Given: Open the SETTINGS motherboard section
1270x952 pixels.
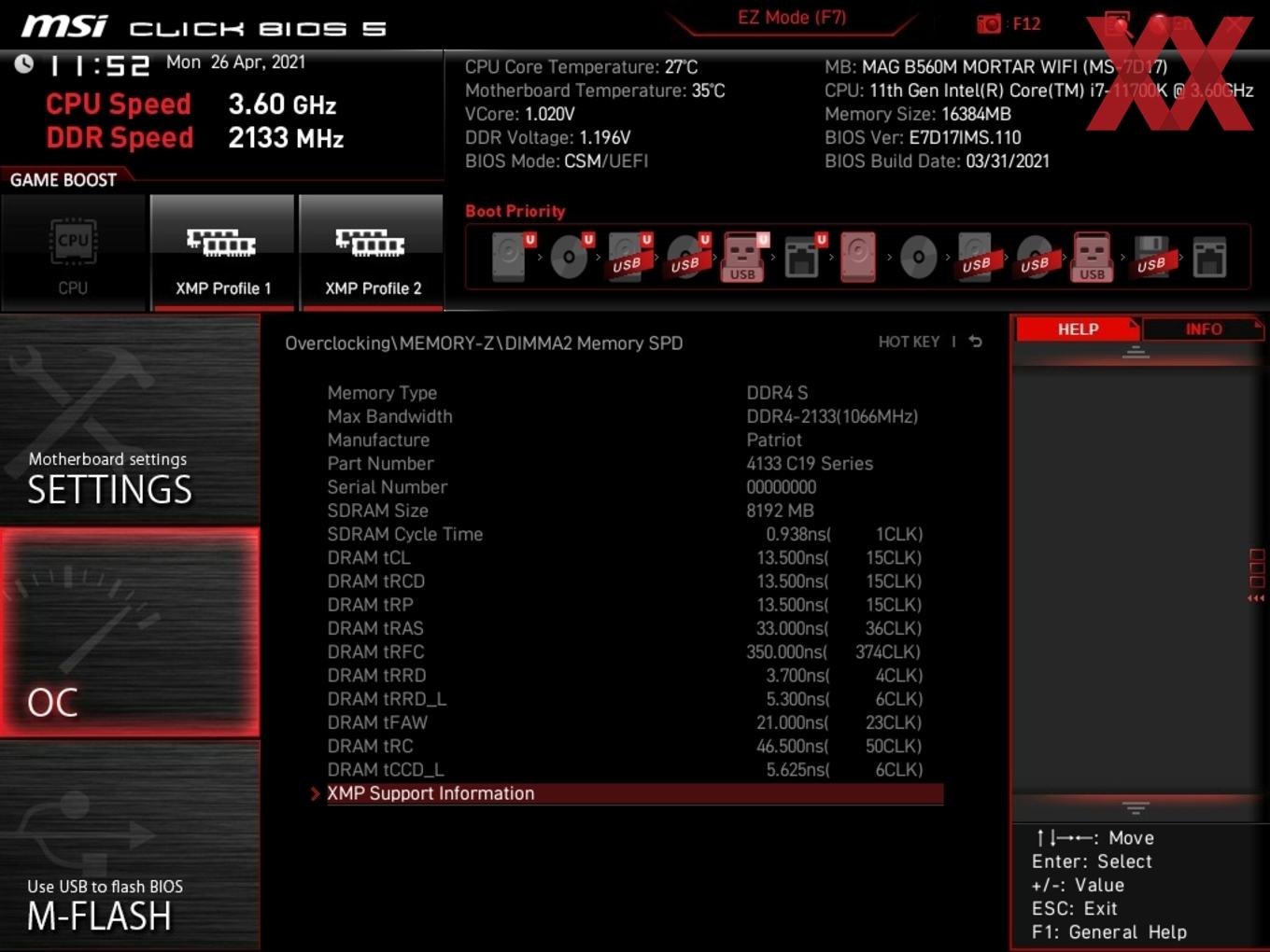Looking at the screenshot, I should click(130, 420).
